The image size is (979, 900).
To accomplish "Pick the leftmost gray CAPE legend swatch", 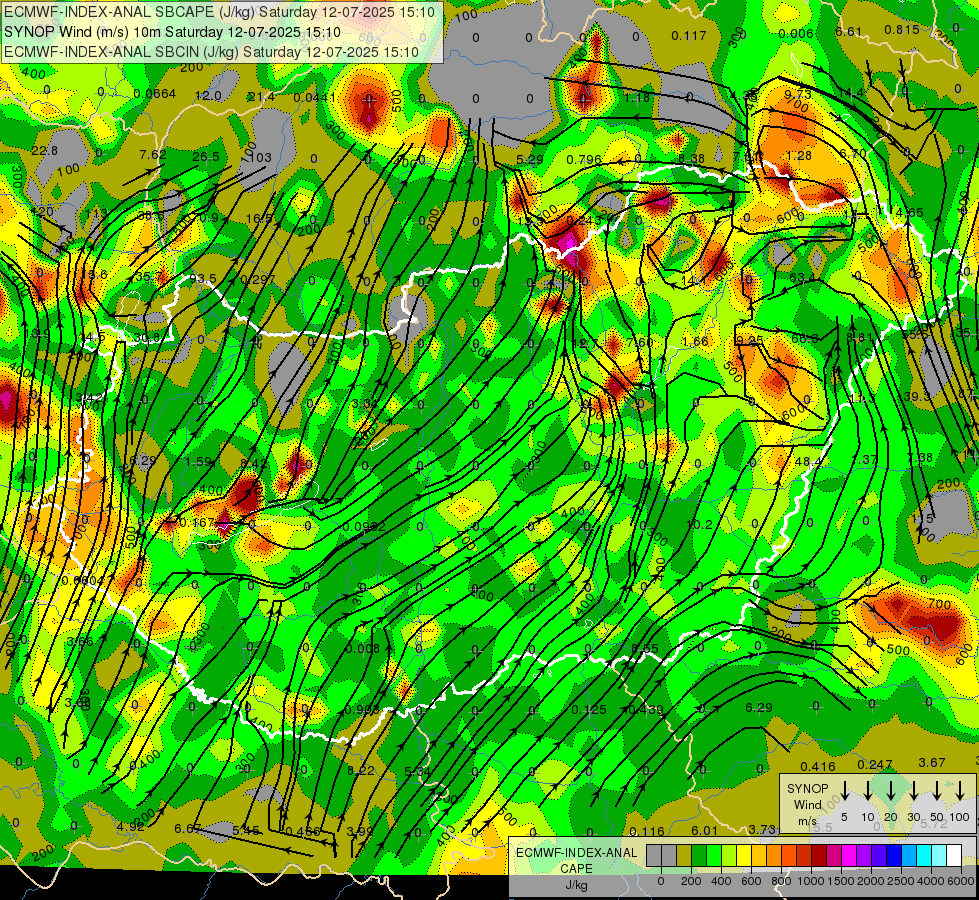I will (x=654, y=855).
